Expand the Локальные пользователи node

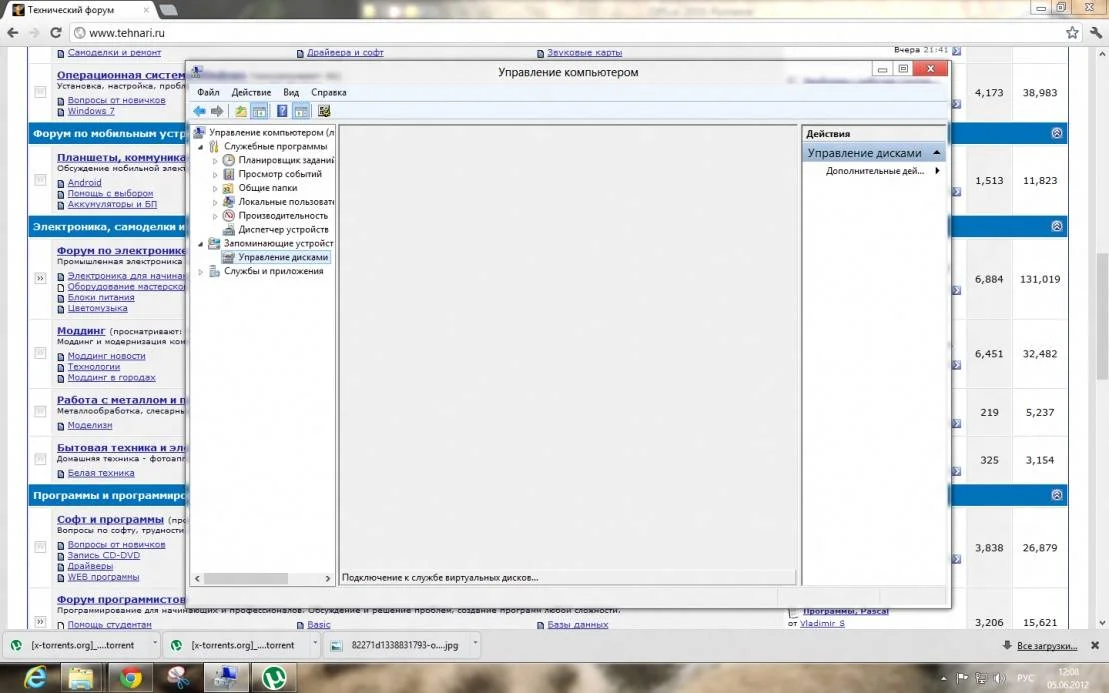[215, 202]
